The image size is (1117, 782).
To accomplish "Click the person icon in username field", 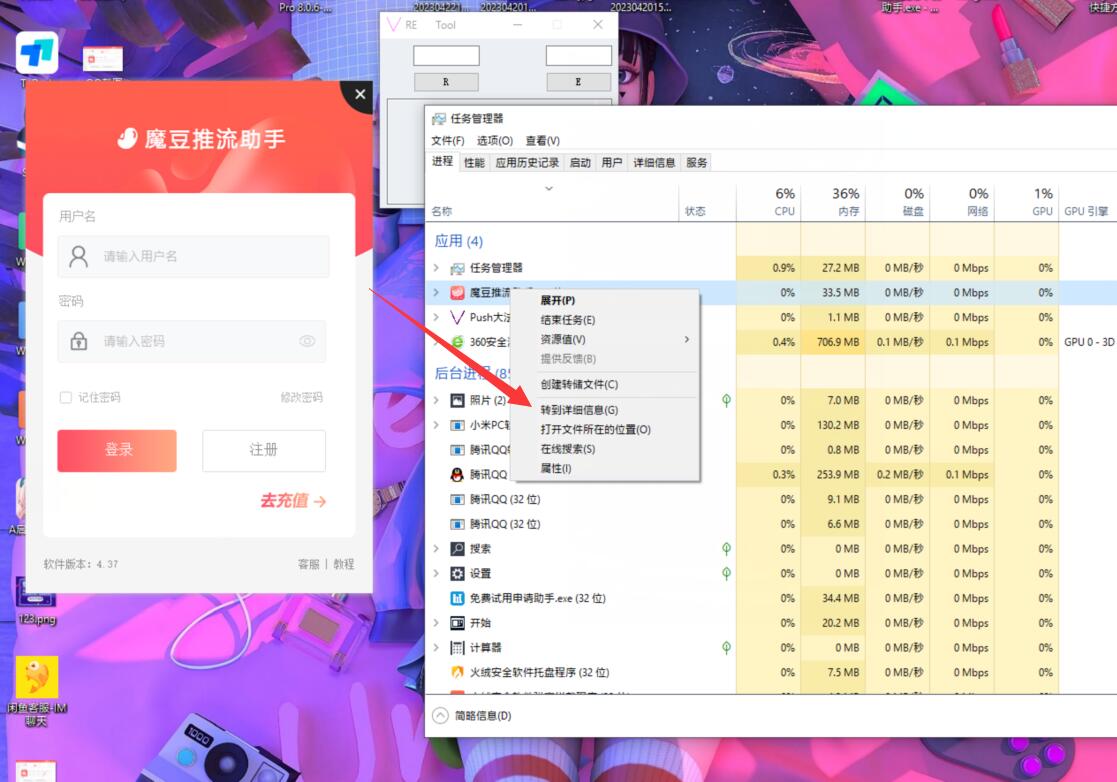I will pyautogui.click(x=79, y=256).
